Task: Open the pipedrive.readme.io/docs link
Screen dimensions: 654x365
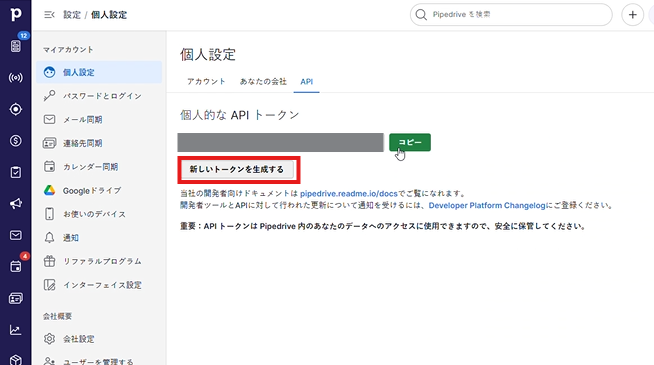Action: pos(349,194)
